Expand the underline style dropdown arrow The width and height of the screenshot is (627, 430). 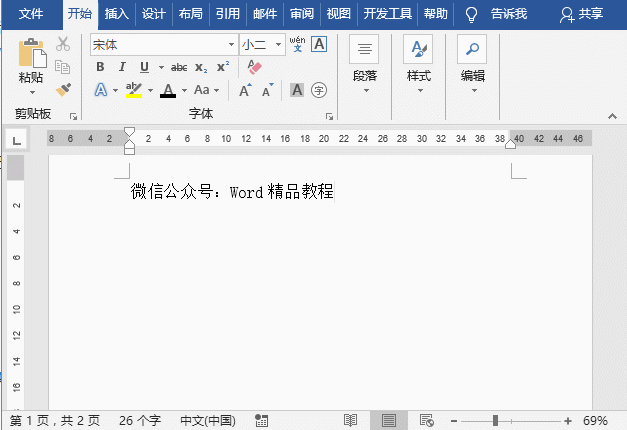159,67
